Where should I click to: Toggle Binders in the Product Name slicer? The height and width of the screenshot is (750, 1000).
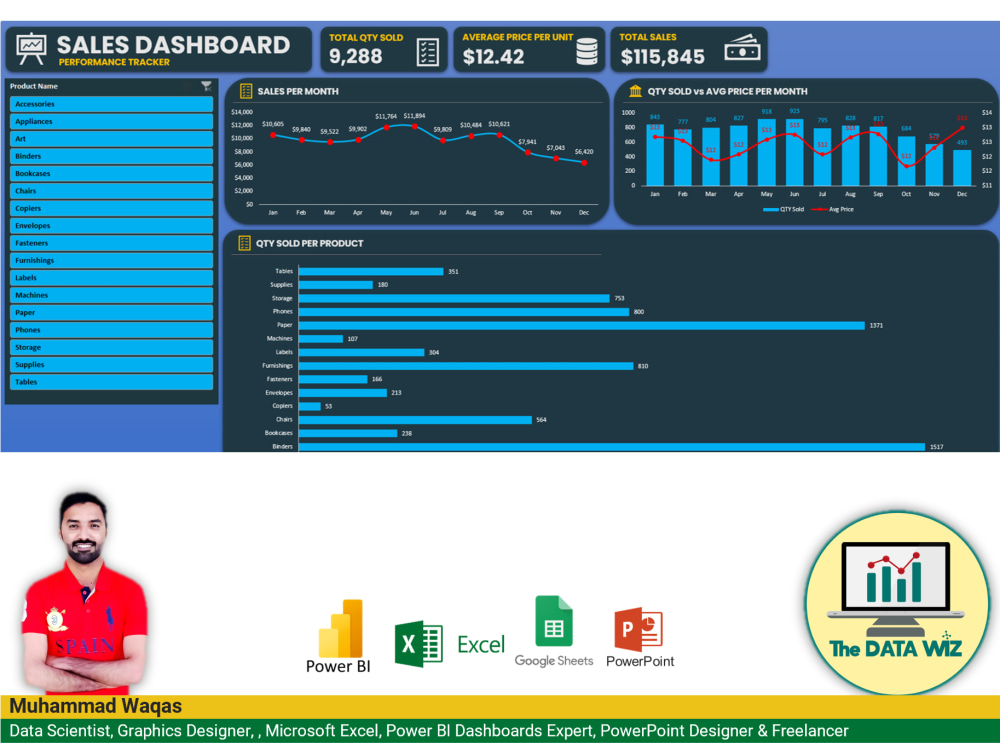click(110, 156)
